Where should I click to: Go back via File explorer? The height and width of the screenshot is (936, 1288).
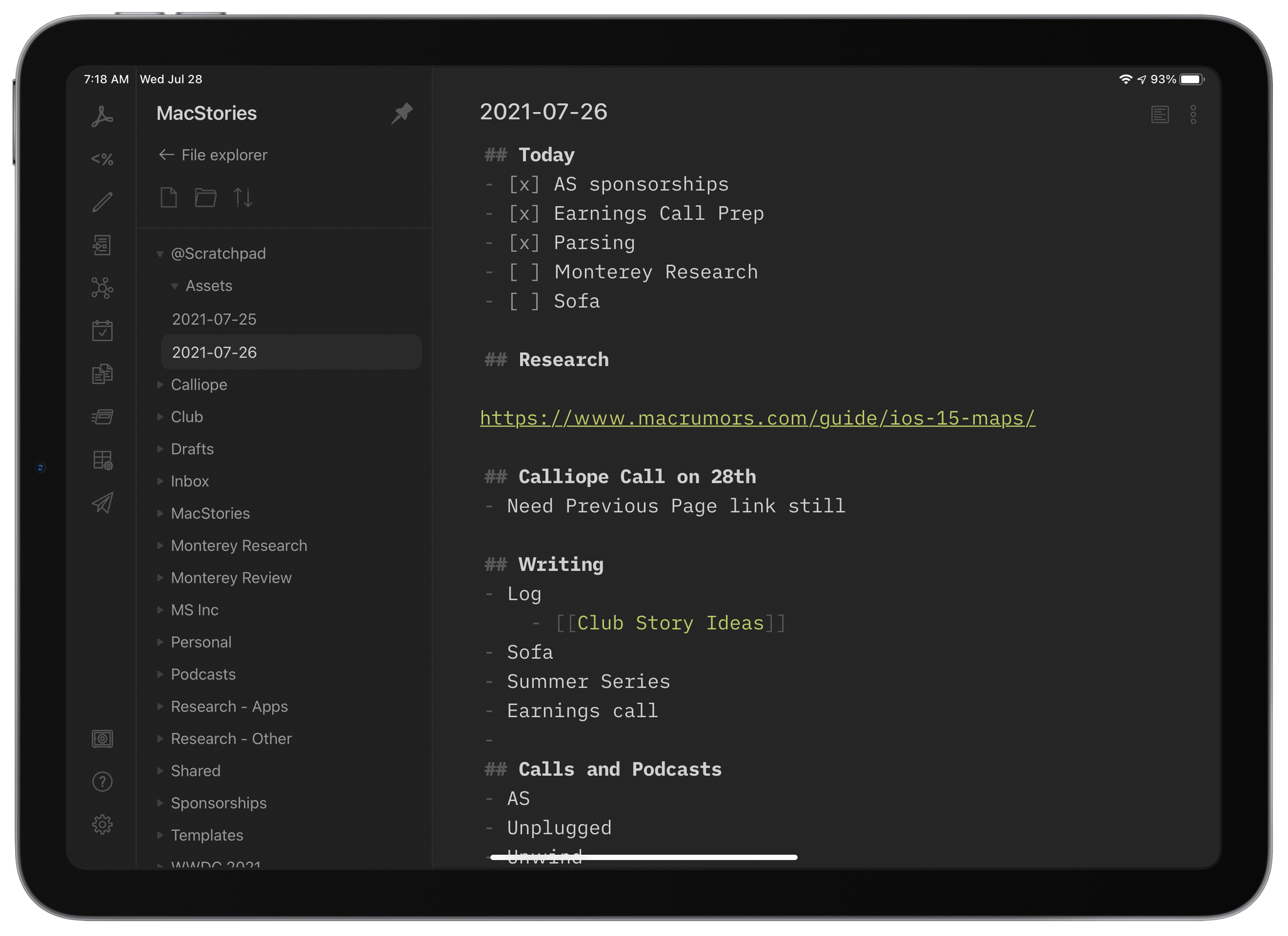213,155
